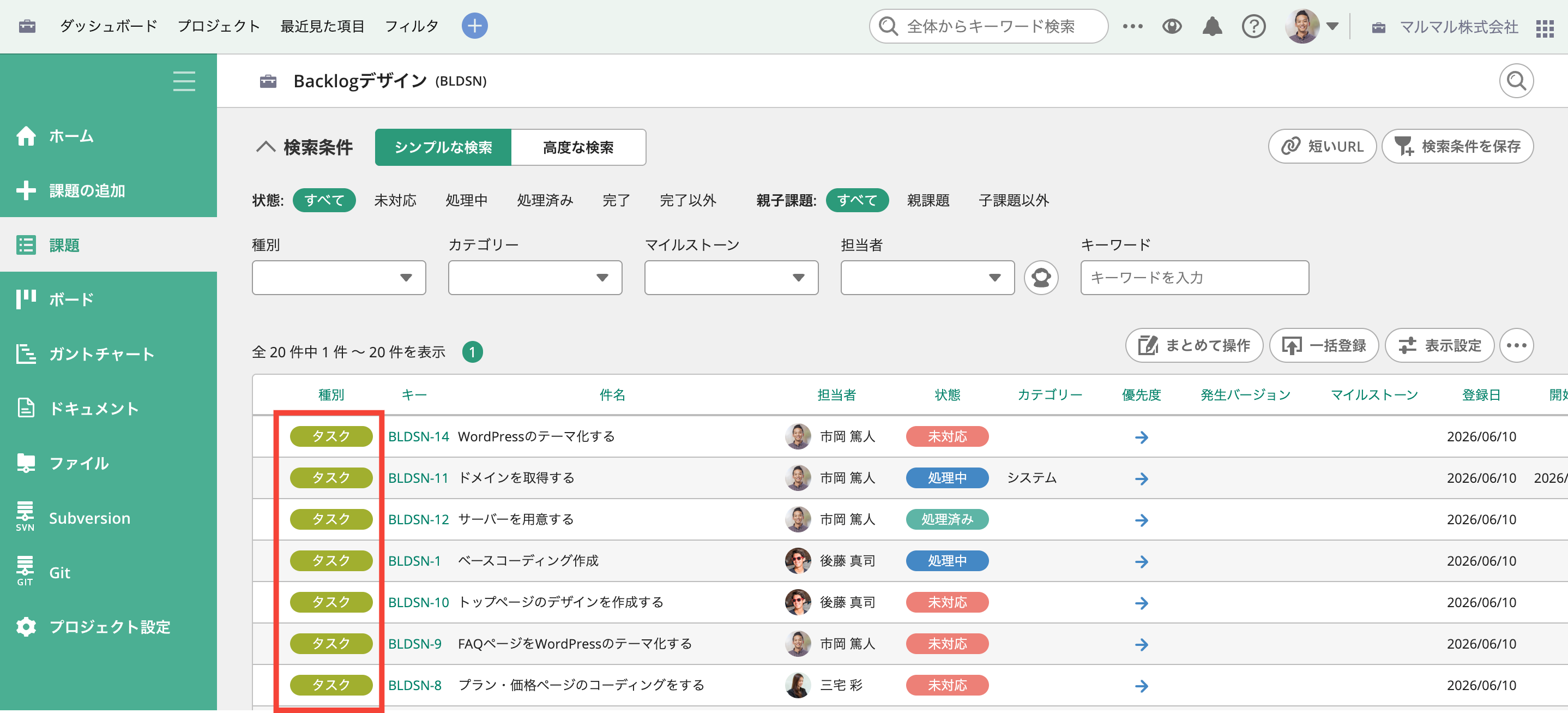This screenshot has height=713, width=1568.
Task: Filter status by 完了以外
Action: [688, 200]
